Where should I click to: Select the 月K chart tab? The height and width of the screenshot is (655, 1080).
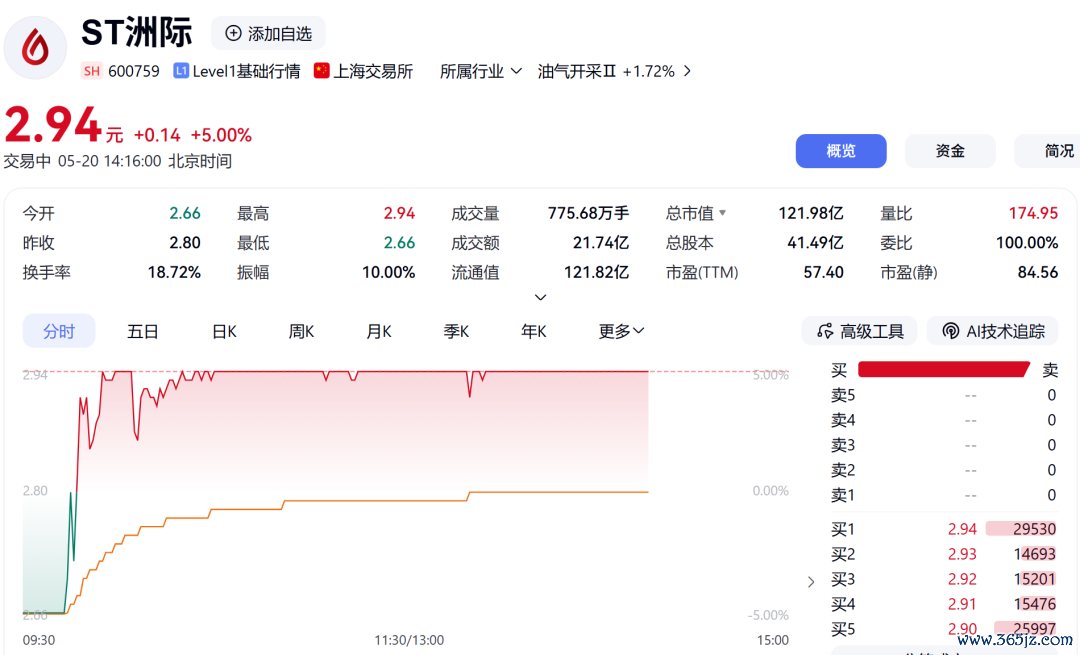[378, 331]
